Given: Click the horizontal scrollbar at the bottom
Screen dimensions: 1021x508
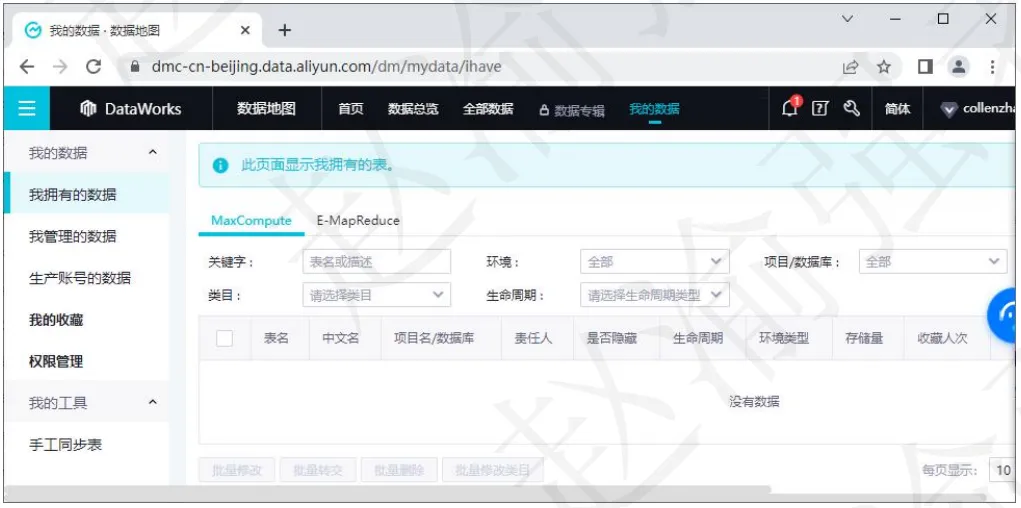Looking at the screenshot, I should pyautogui.click(x=387, y=488).
